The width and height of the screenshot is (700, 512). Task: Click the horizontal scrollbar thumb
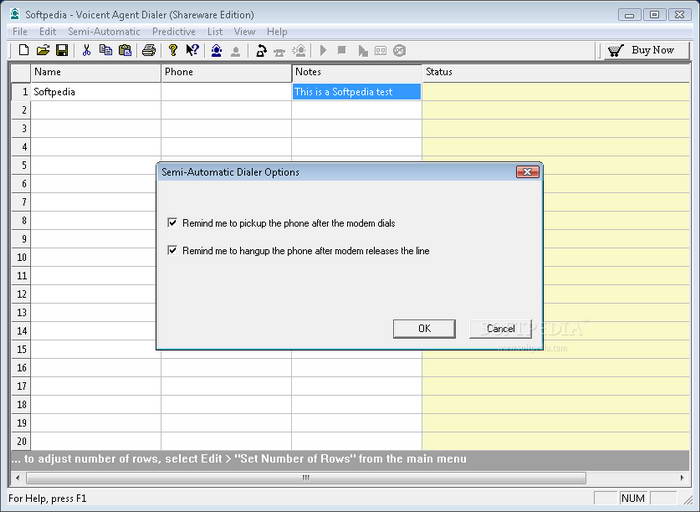pos(306,478)
